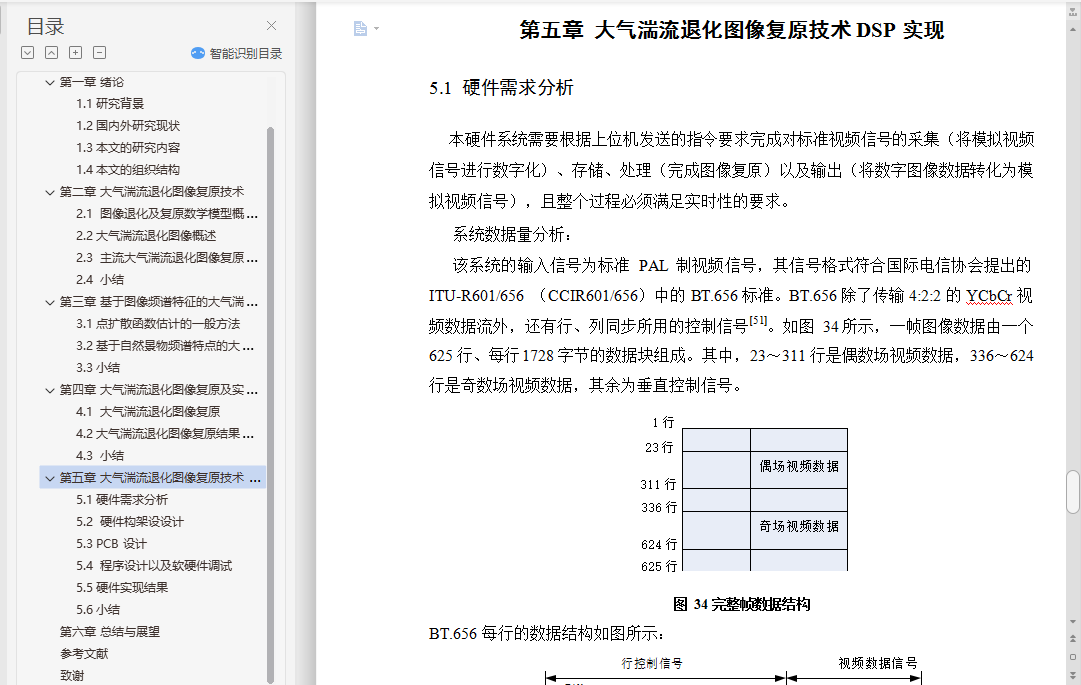Jump to 5.2 硬件构架设设计
Viewport: 1081px width, 685px height.
tap(130, 522)
